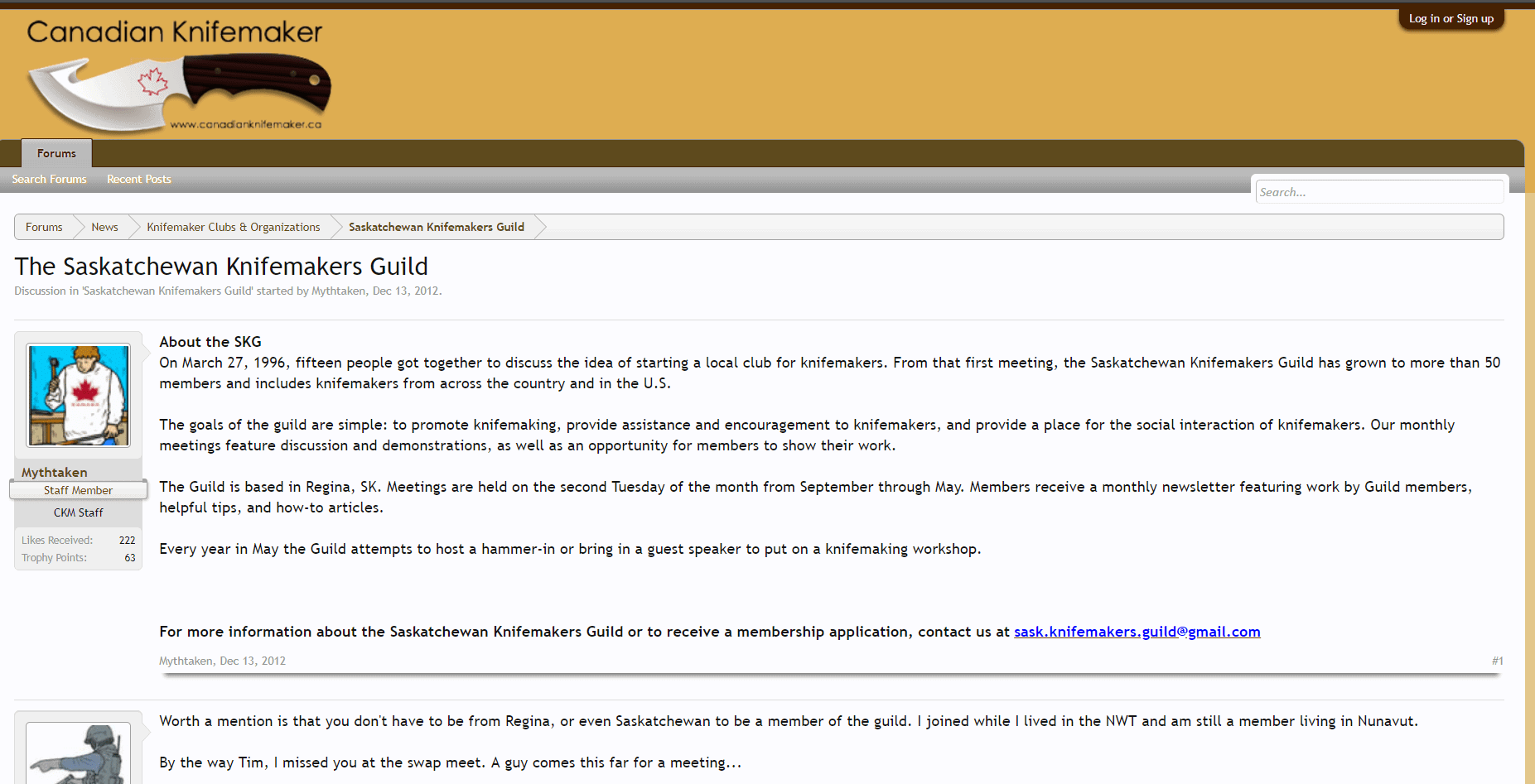Open Mythtaken link in discussion subtitle
This screenshot has width=1535, height=784.
[x=338, y=291]
